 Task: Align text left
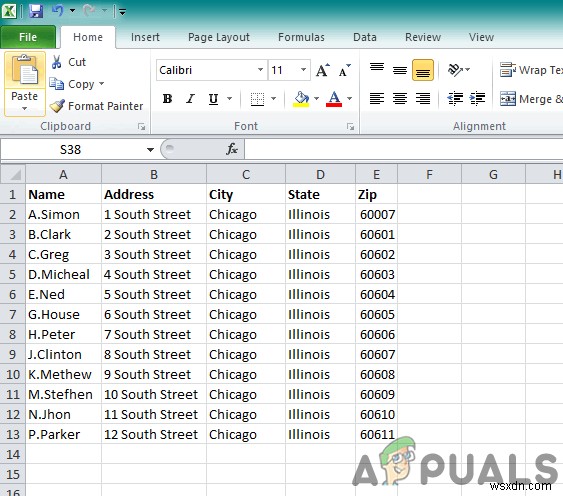(x=377, y=98)
